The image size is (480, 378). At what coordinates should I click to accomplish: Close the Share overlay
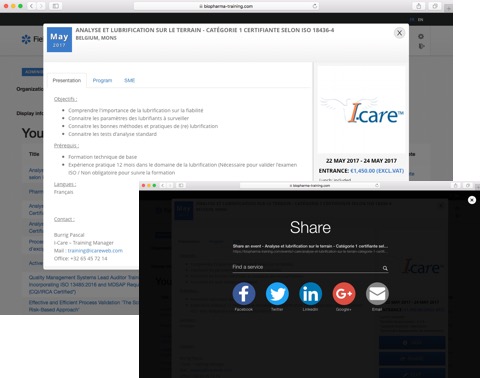(472, 200)
